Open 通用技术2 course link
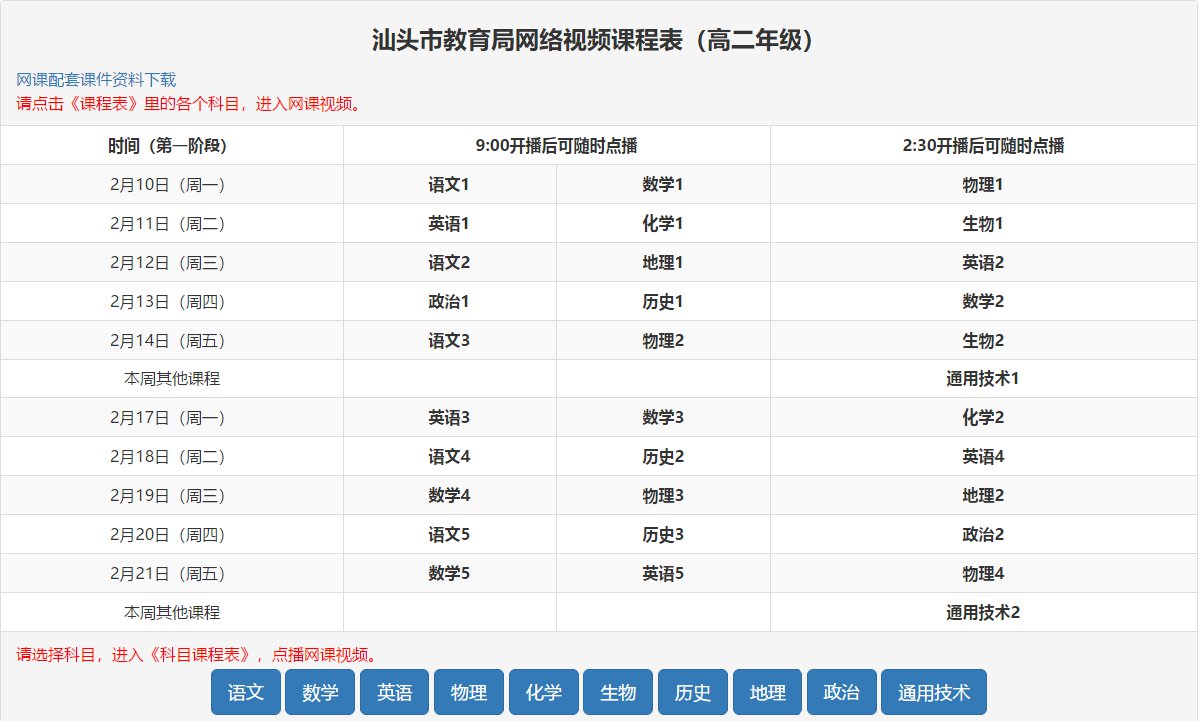 click(x=983, y=612)
